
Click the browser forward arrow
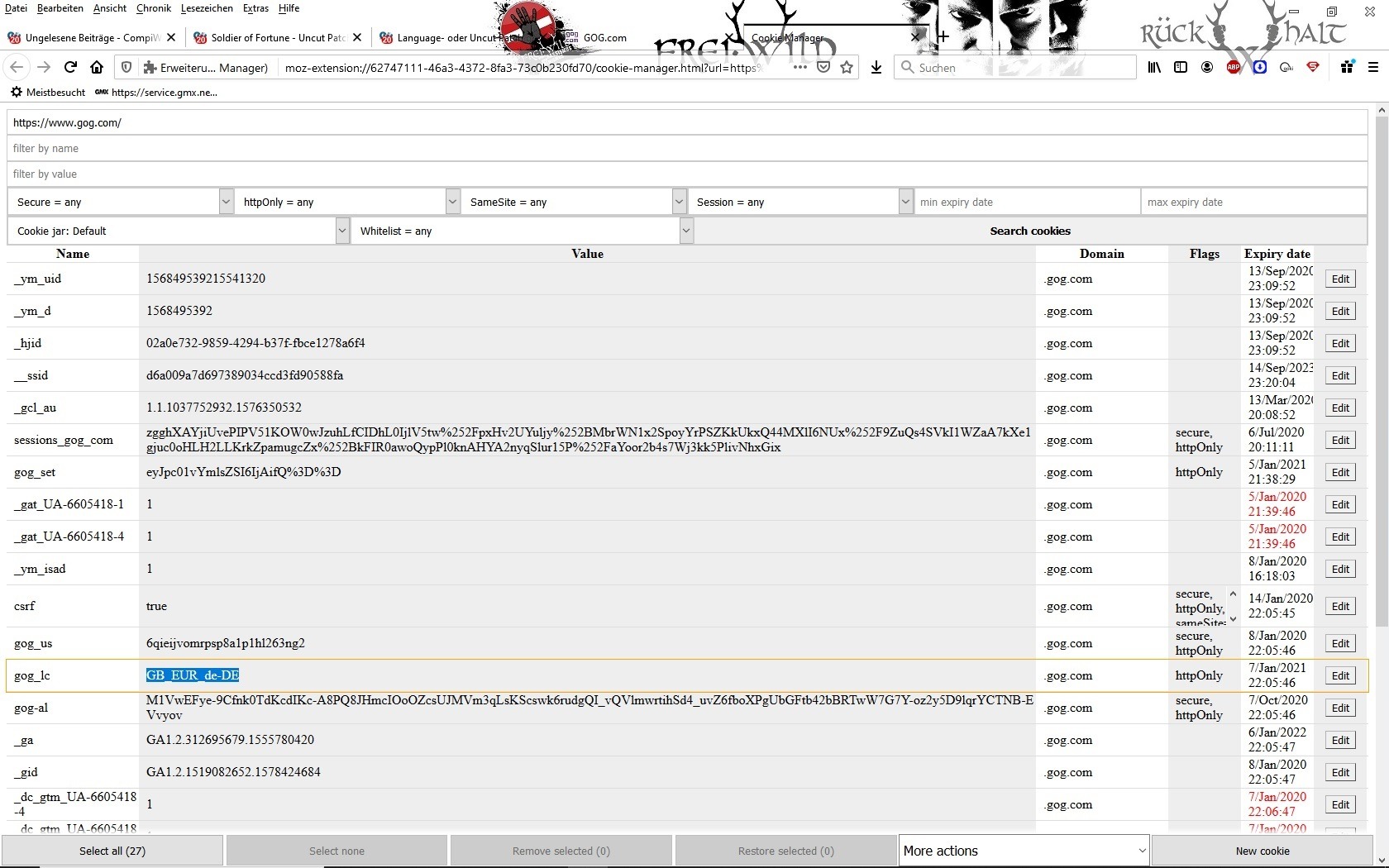(x=44, y=68)
